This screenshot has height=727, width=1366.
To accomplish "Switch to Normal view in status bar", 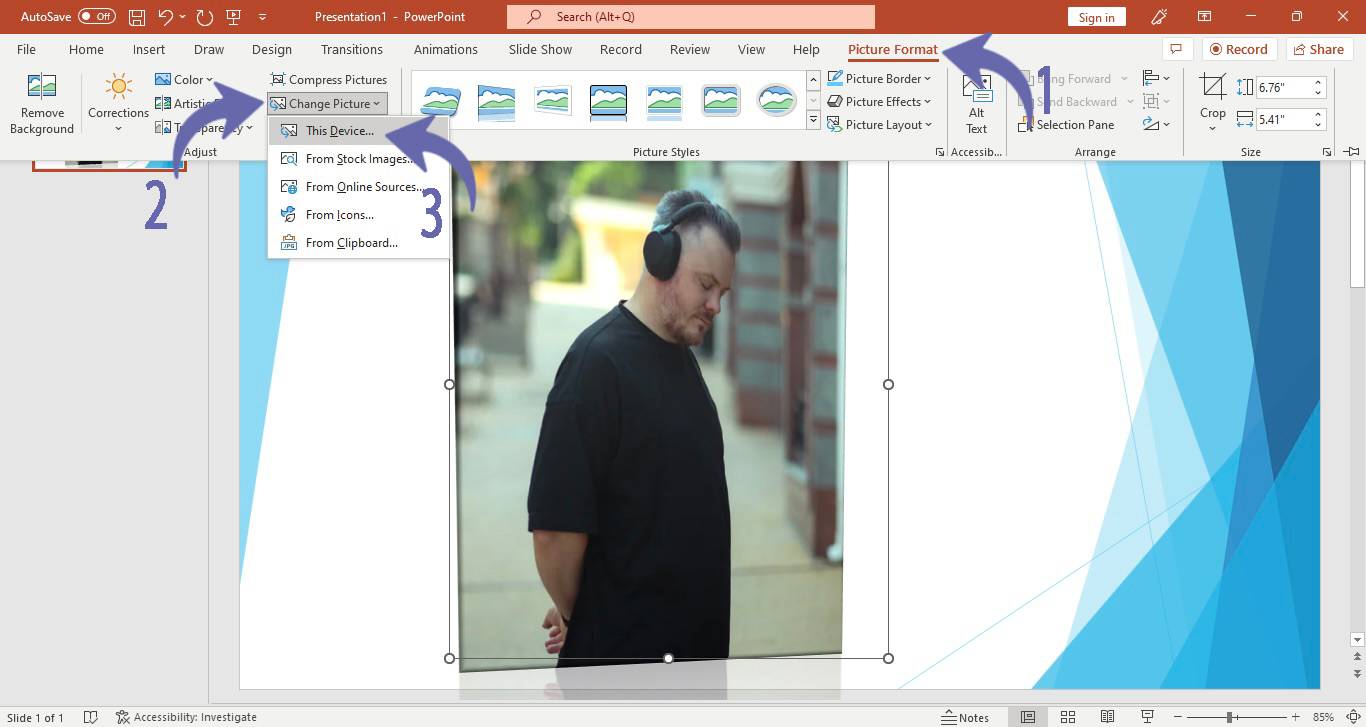I will pyautogui.click(x=1028, y=717).
